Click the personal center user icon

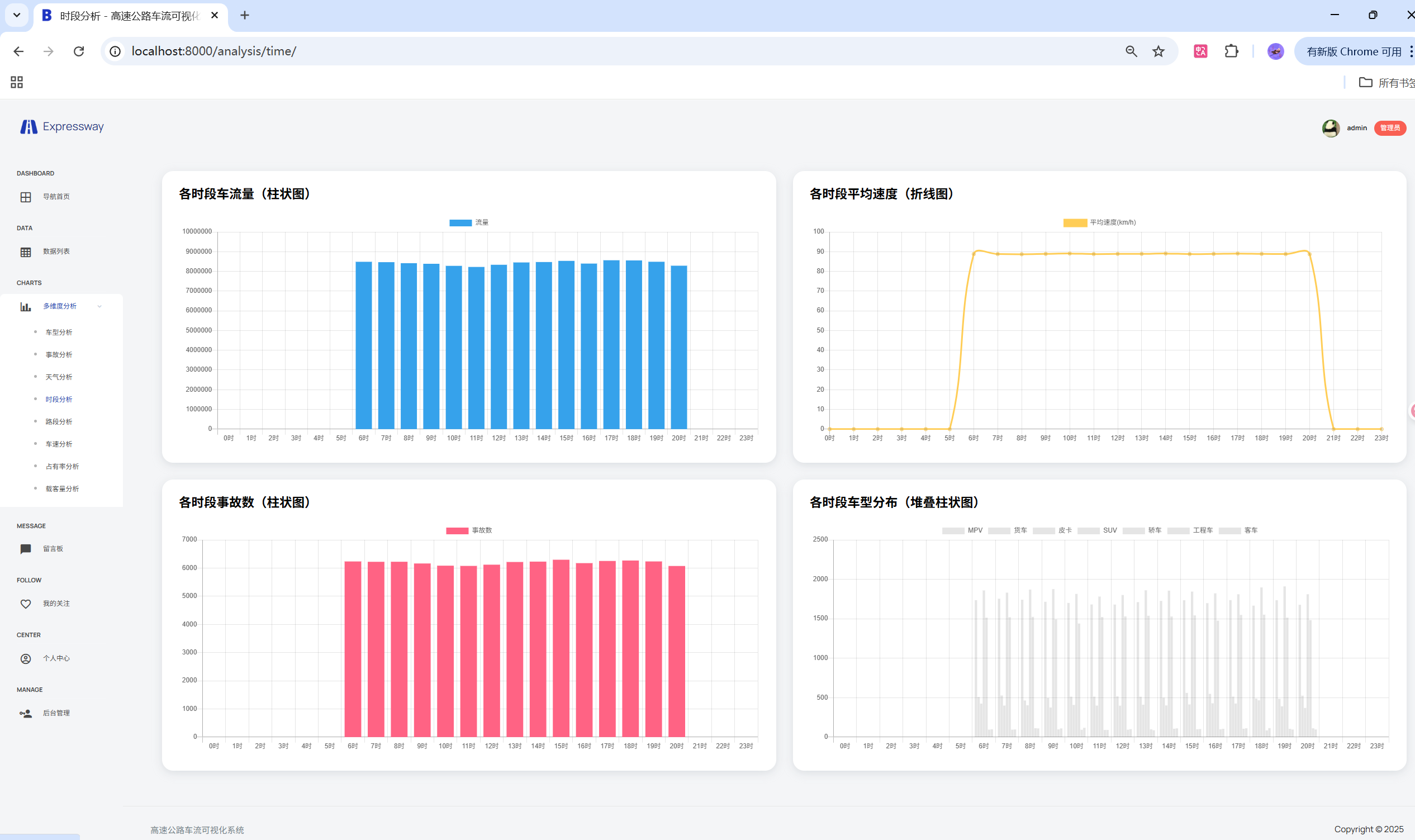click(x=26, y=659)
